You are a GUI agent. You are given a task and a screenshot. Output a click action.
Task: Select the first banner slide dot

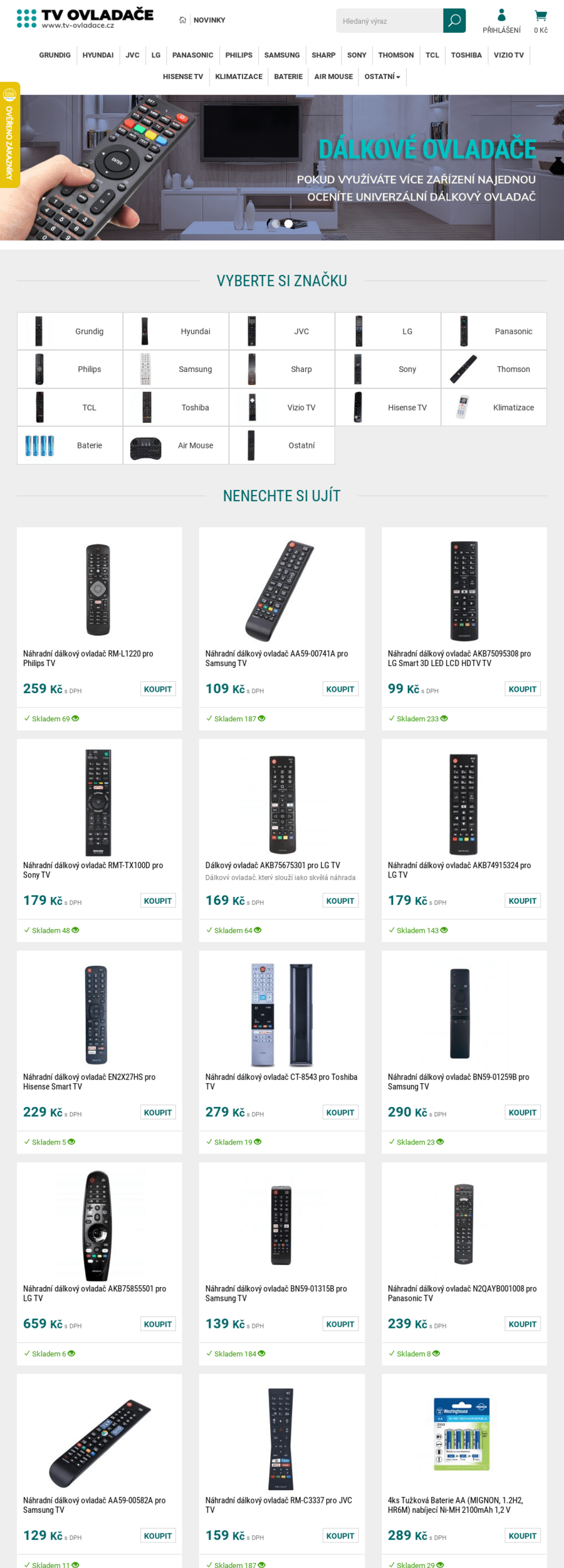pos(275,224)
